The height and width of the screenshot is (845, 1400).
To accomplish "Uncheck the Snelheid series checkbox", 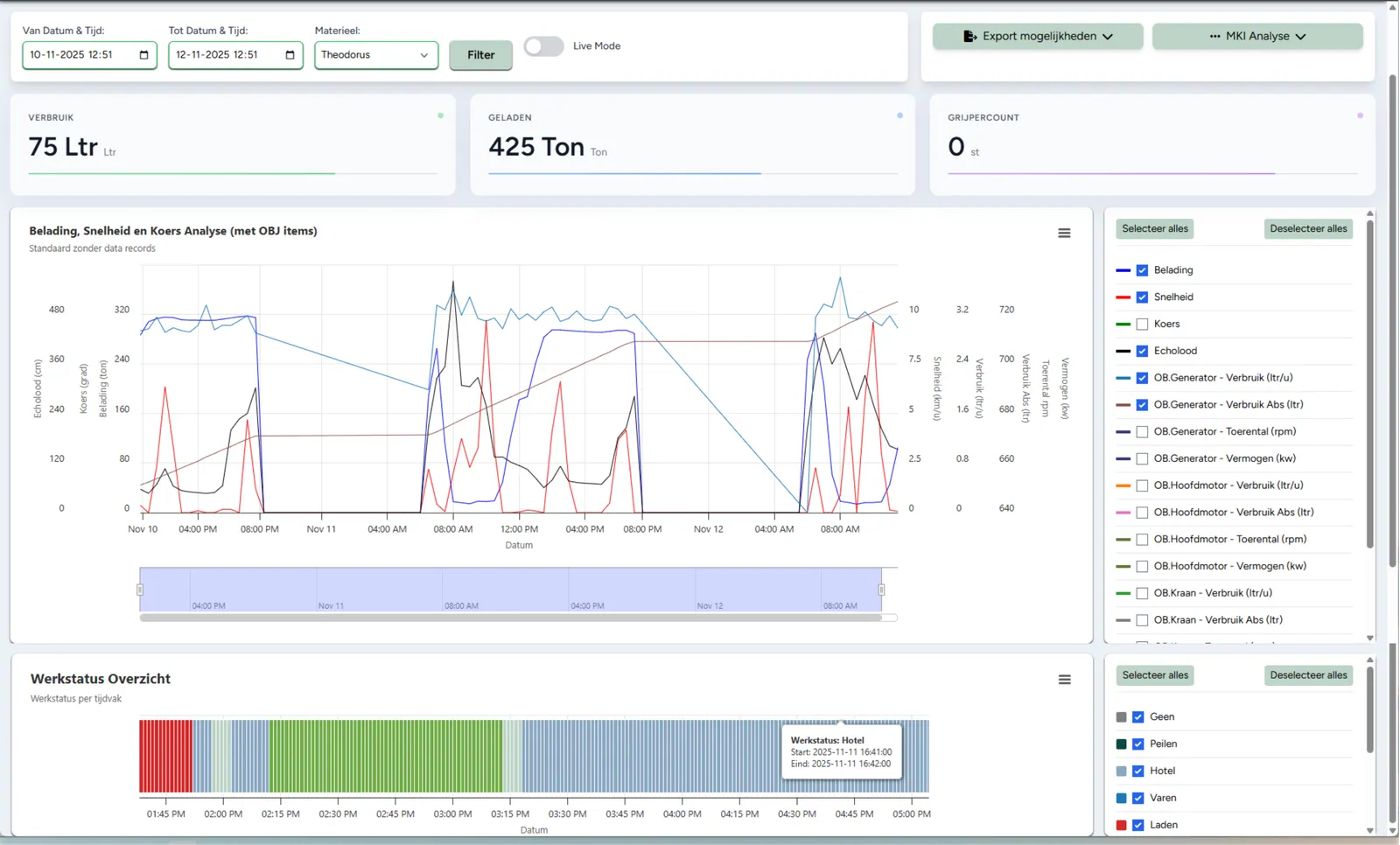I will 1142,297.
